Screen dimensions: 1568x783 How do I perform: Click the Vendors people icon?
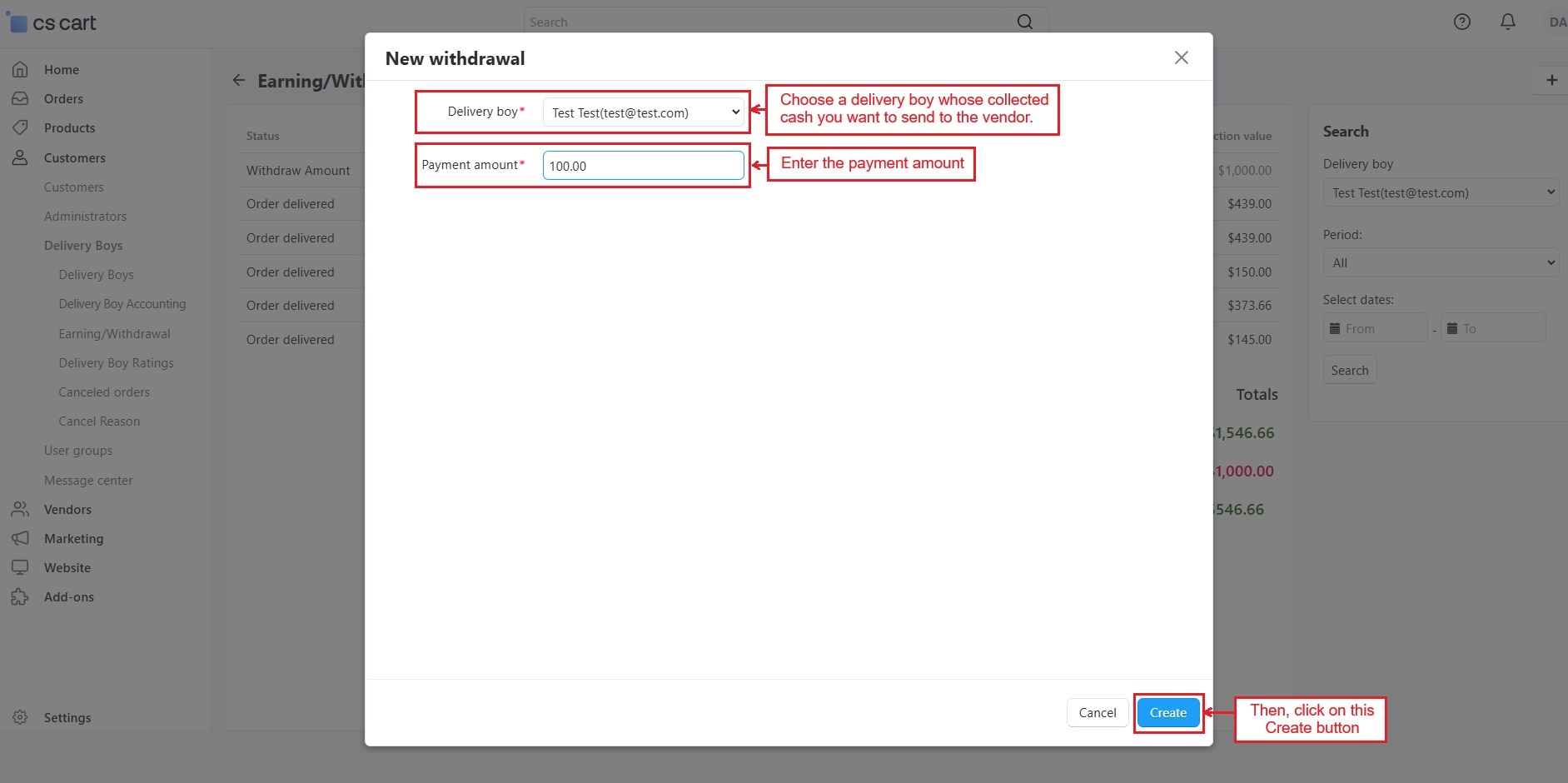20,509
